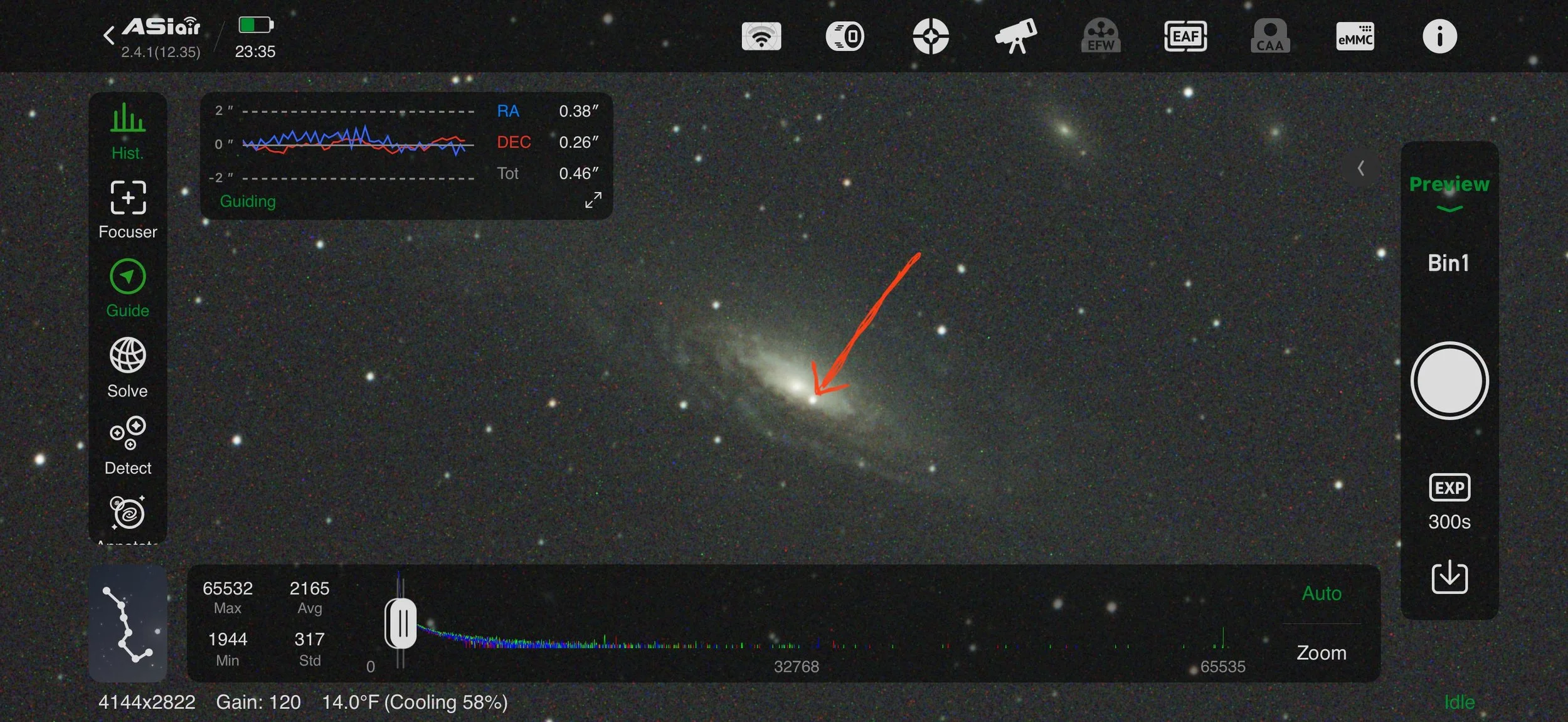Open the guide scope crosshair settings

[x=930, y=36]
